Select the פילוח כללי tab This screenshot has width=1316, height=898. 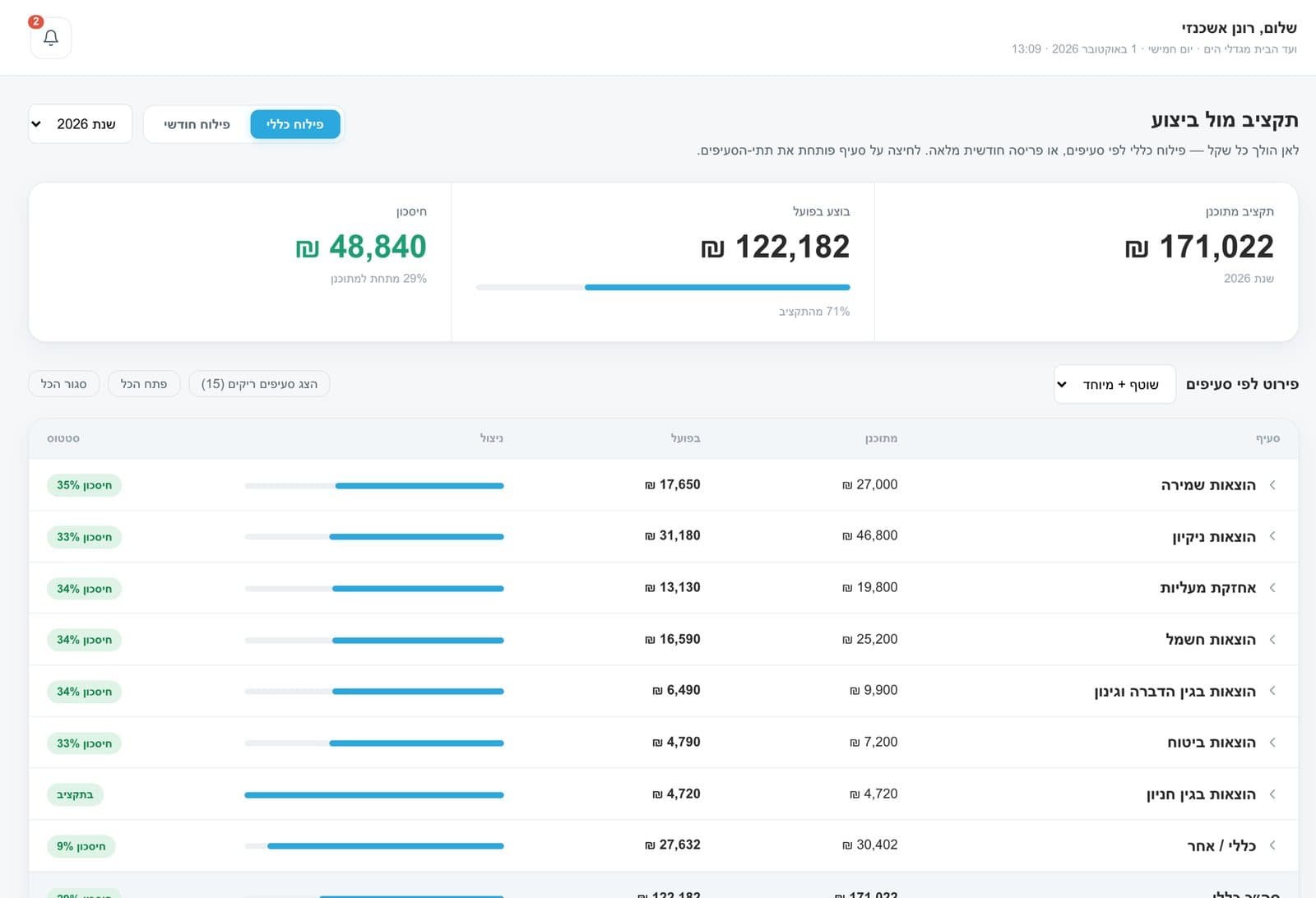point(294,124)
